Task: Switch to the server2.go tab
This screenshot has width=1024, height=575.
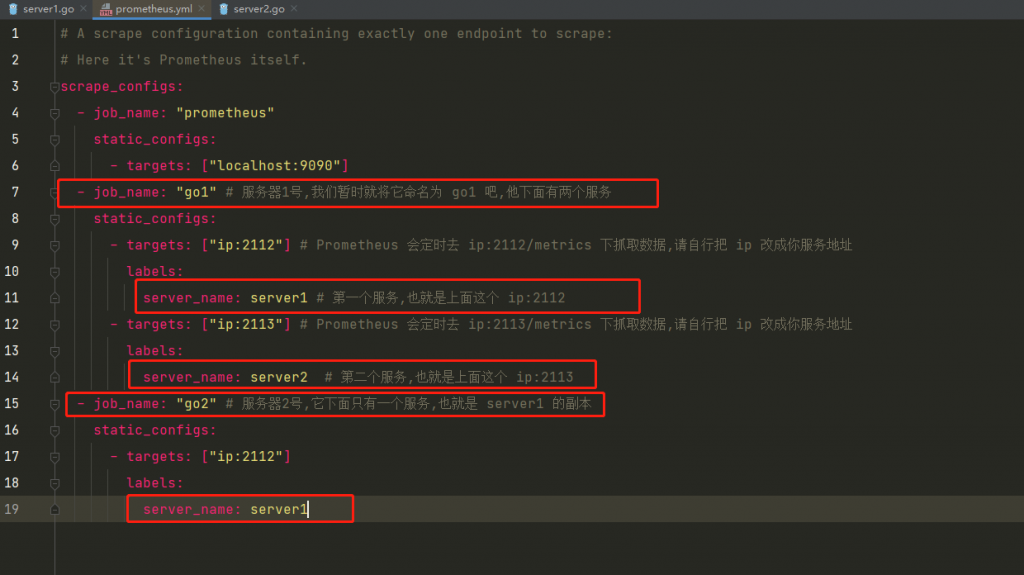Action: click(x=259, y=9)
